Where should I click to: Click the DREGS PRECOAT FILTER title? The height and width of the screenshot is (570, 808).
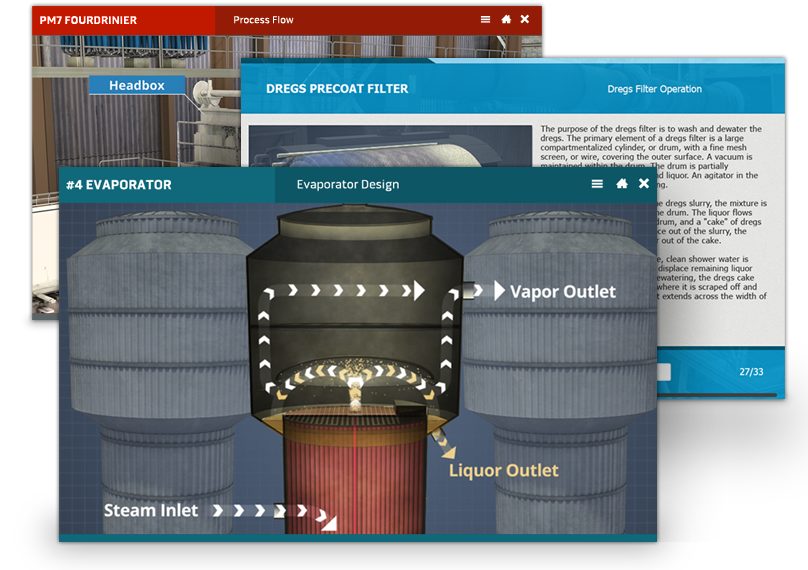(337, 89)
